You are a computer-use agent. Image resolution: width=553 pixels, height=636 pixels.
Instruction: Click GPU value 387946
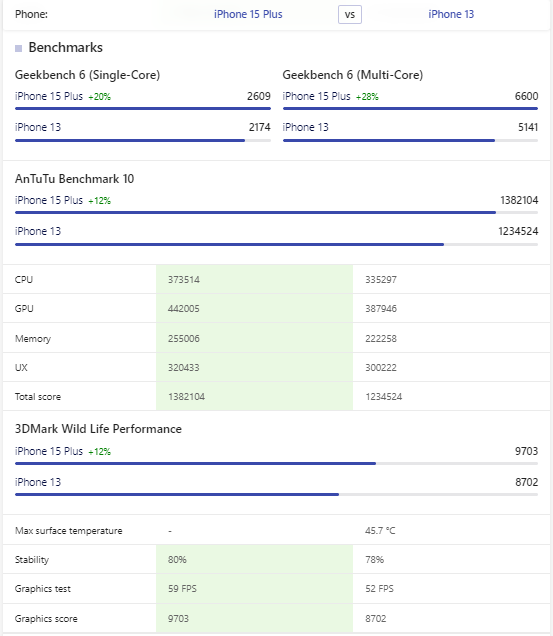coord(381,309)
